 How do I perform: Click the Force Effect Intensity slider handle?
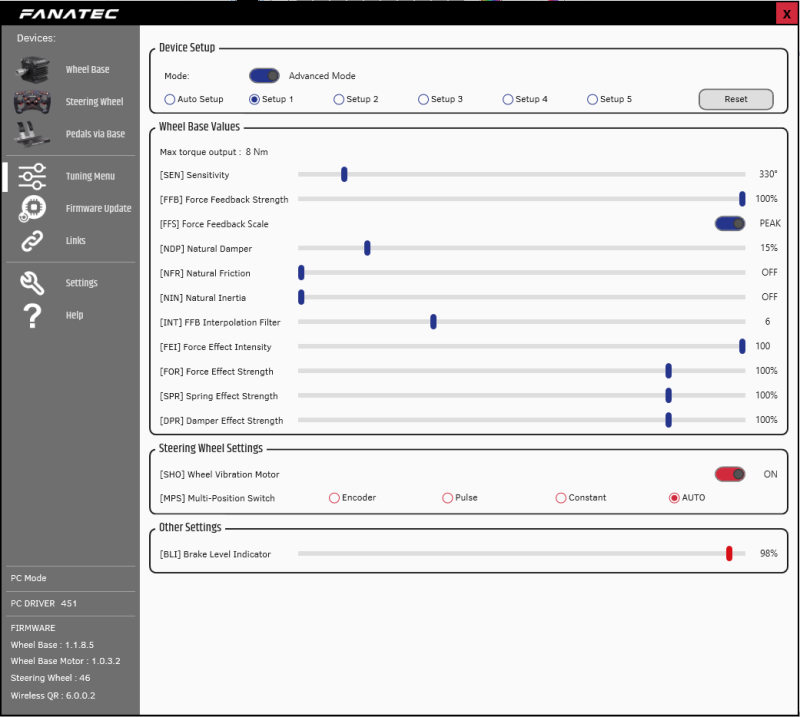click(x=742, y=346)
